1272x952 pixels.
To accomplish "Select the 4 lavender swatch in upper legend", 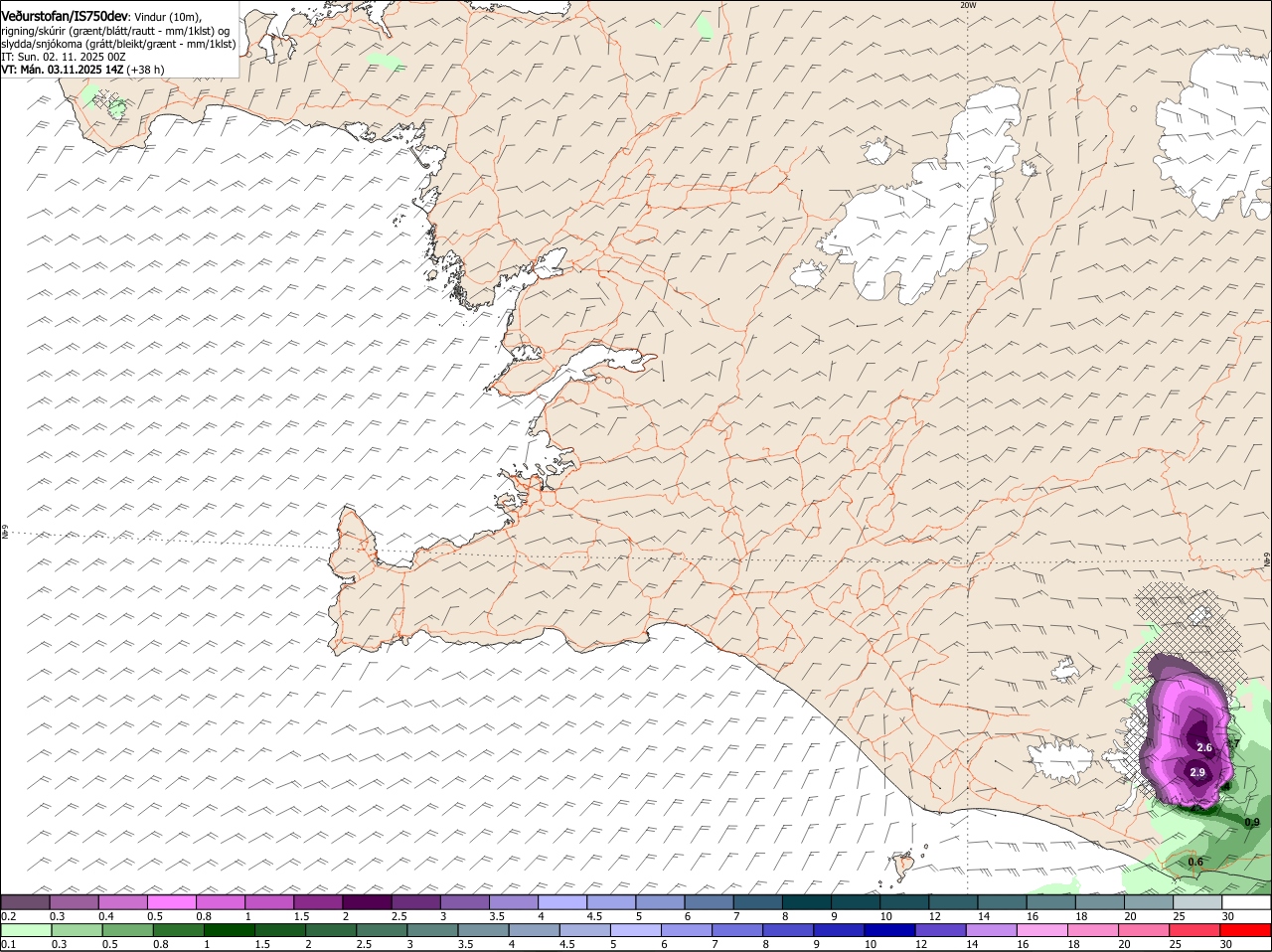I will pyautogui.click(x=562, y=902).
